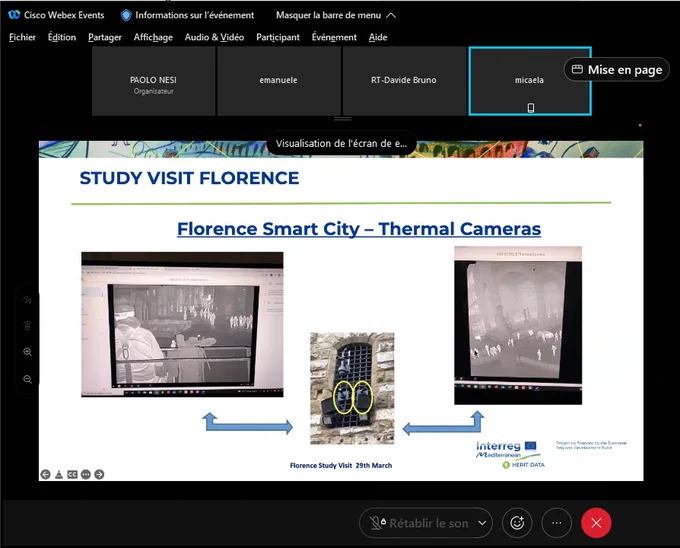Click Florence Smart City – Thermal Cameras link

pos(359,229)
